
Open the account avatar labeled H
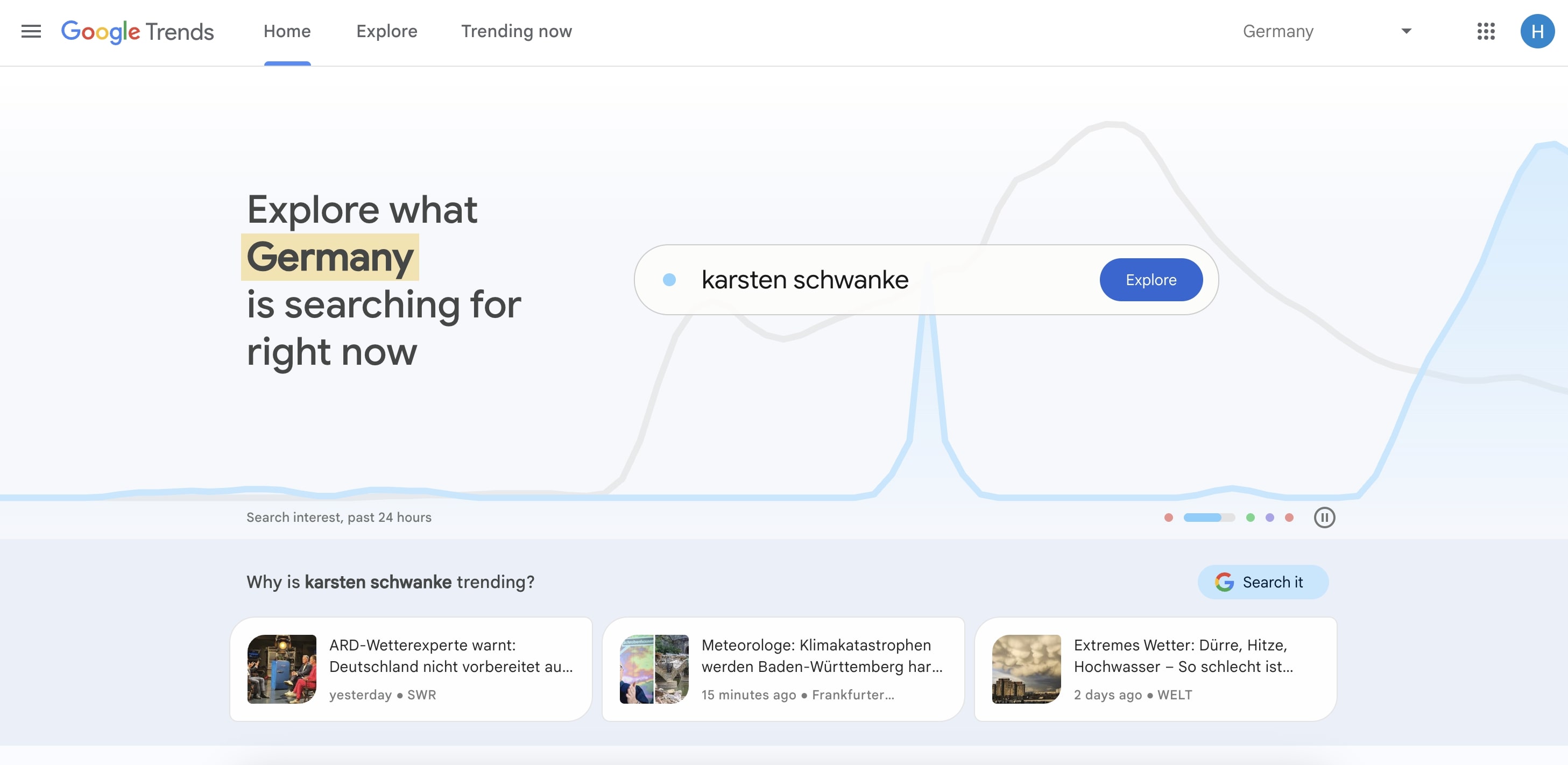[x=1537, y=31]
